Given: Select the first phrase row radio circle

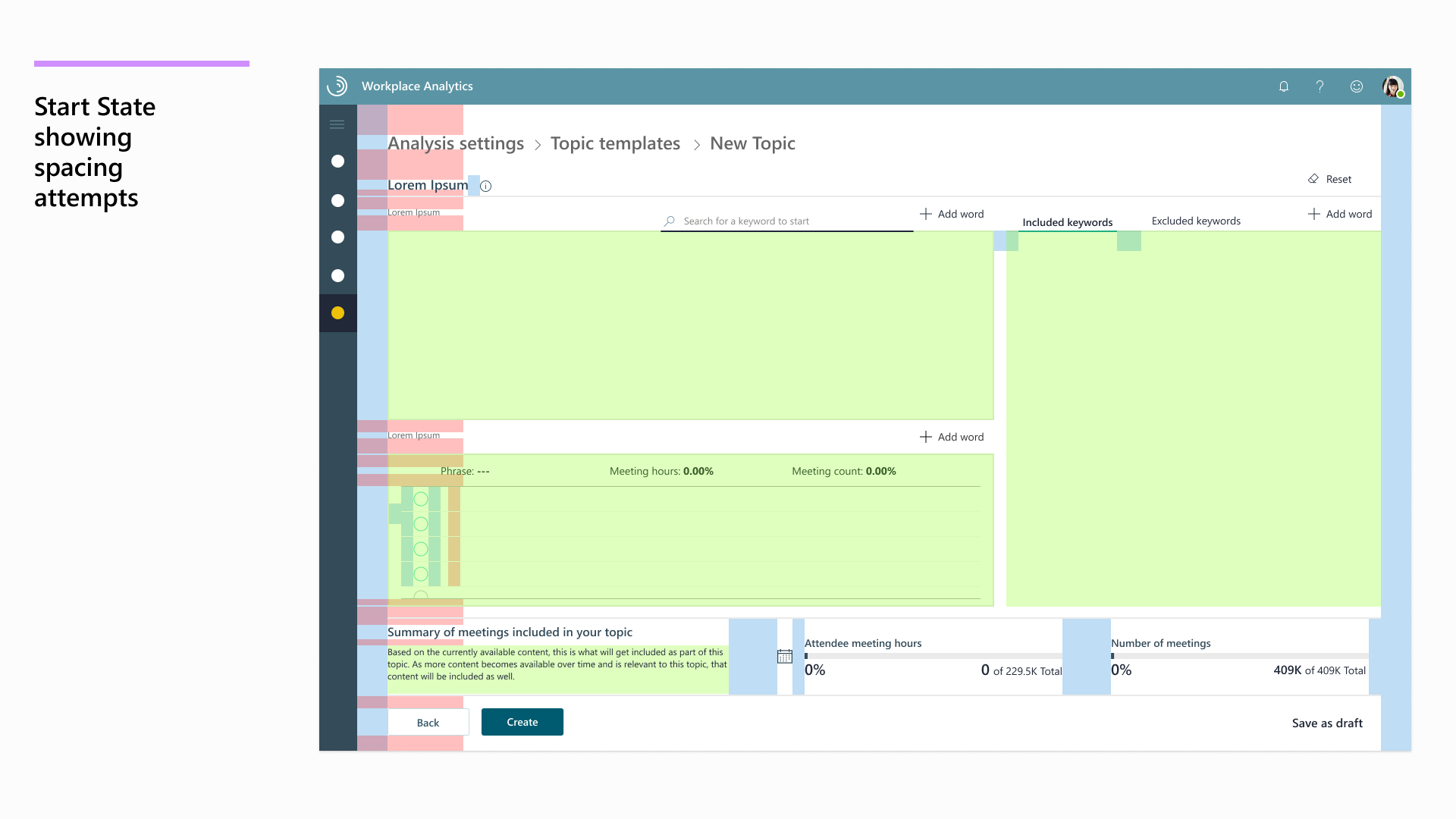Looking at the screenshot, I should coord(420,499).
